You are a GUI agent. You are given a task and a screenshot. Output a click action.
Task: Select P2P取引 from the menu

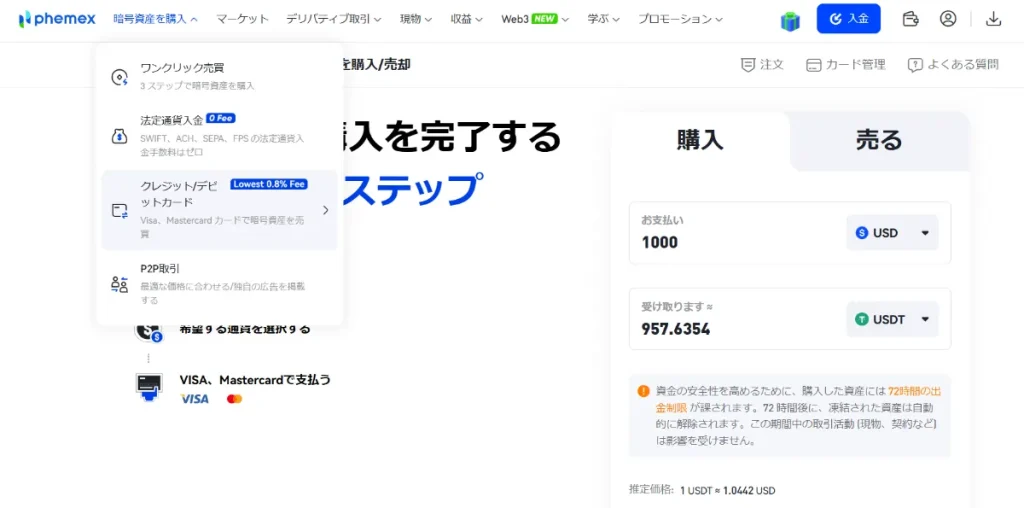coord(219,284)
